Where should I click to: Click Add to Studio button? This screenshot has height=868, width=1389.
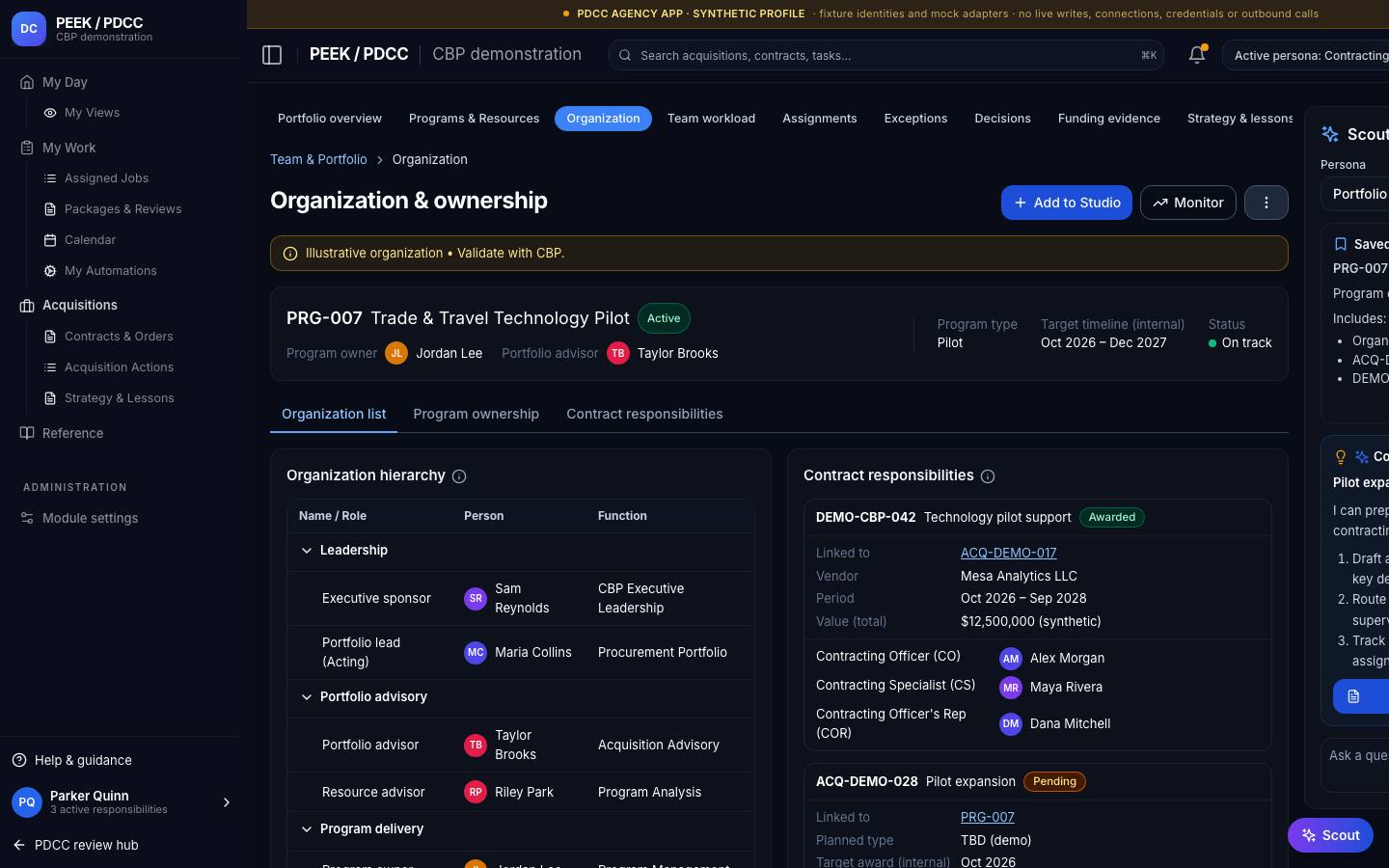pyautogui.click(x=1067, y=203)
